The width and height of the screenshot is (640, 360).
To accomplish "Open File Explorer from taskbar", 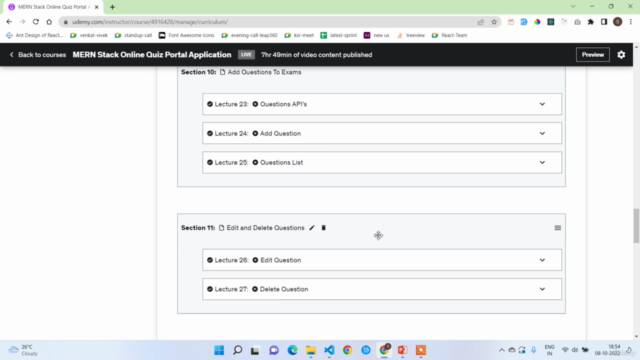I will pyautogui.click(x=311, y=350).
